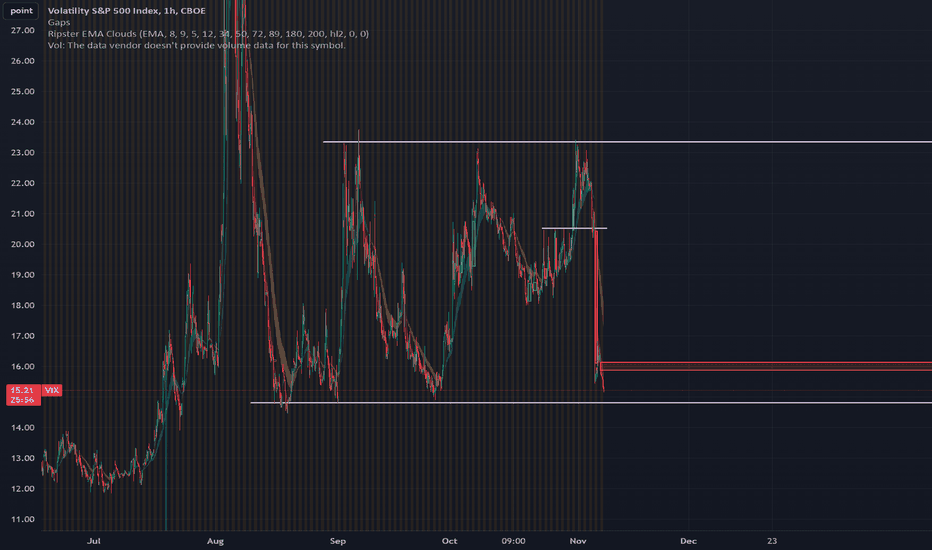Click the 16.00 price axis label
Viewport: 932px width, 550px height.
click(x=23, y=367)
